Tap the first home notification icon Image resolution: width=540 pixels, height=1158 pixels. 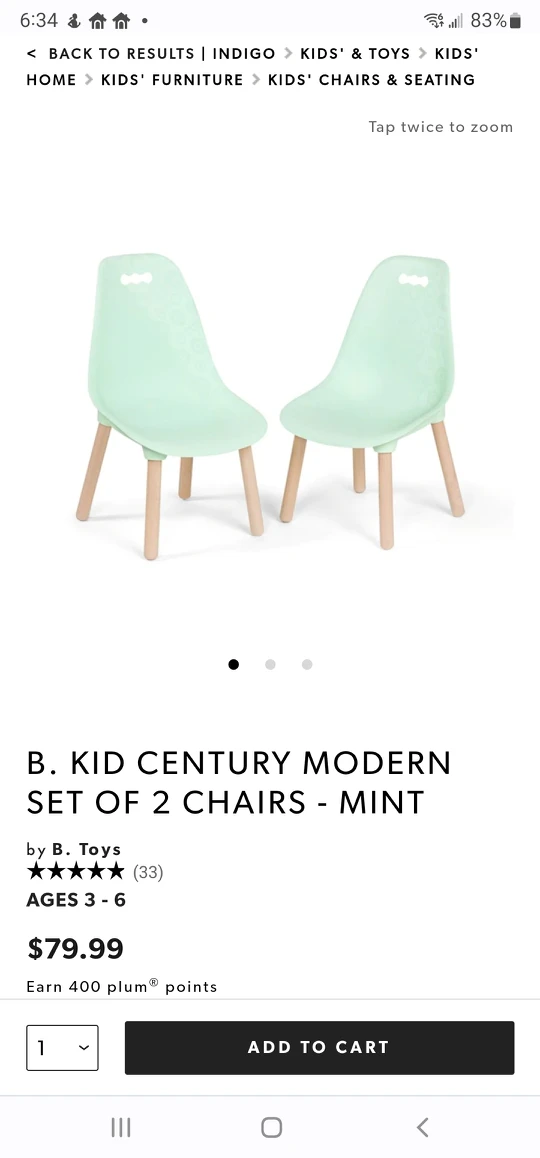pyautogui.click(x=98, y=21)
